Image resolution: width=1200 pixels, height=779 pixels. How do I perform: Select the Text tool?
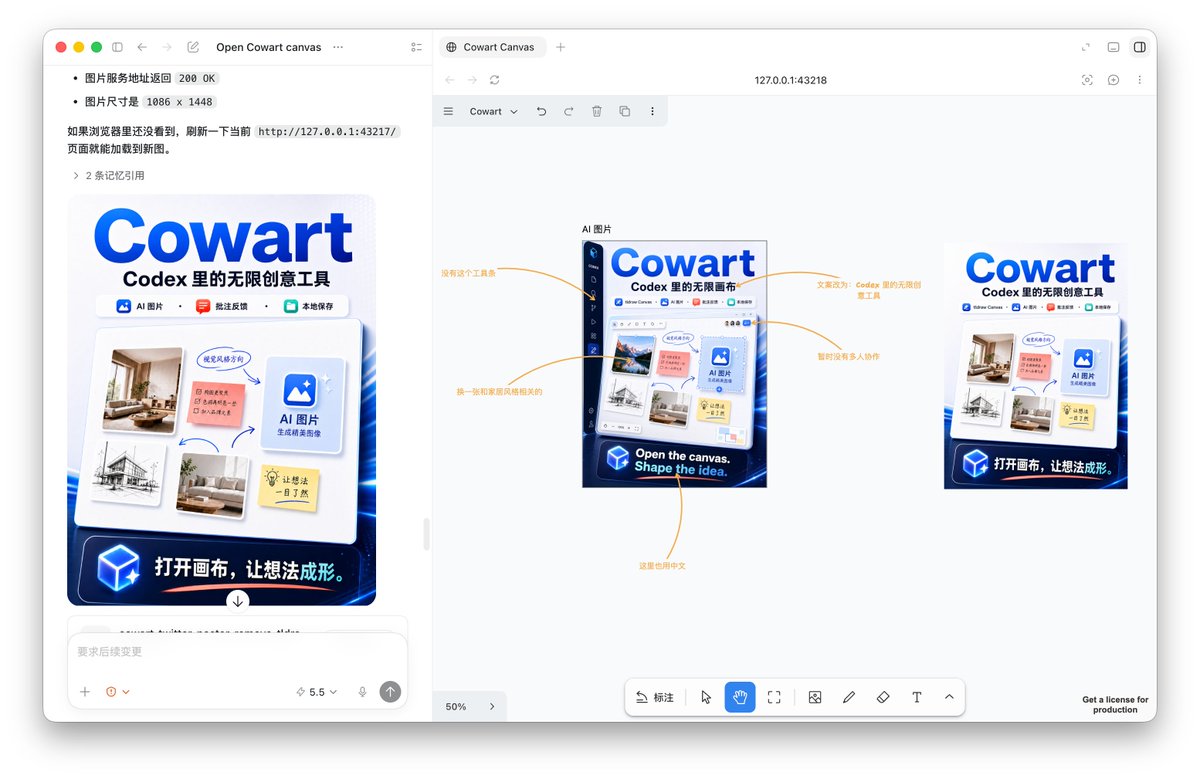pyautogui.click(x=916, y=697)
